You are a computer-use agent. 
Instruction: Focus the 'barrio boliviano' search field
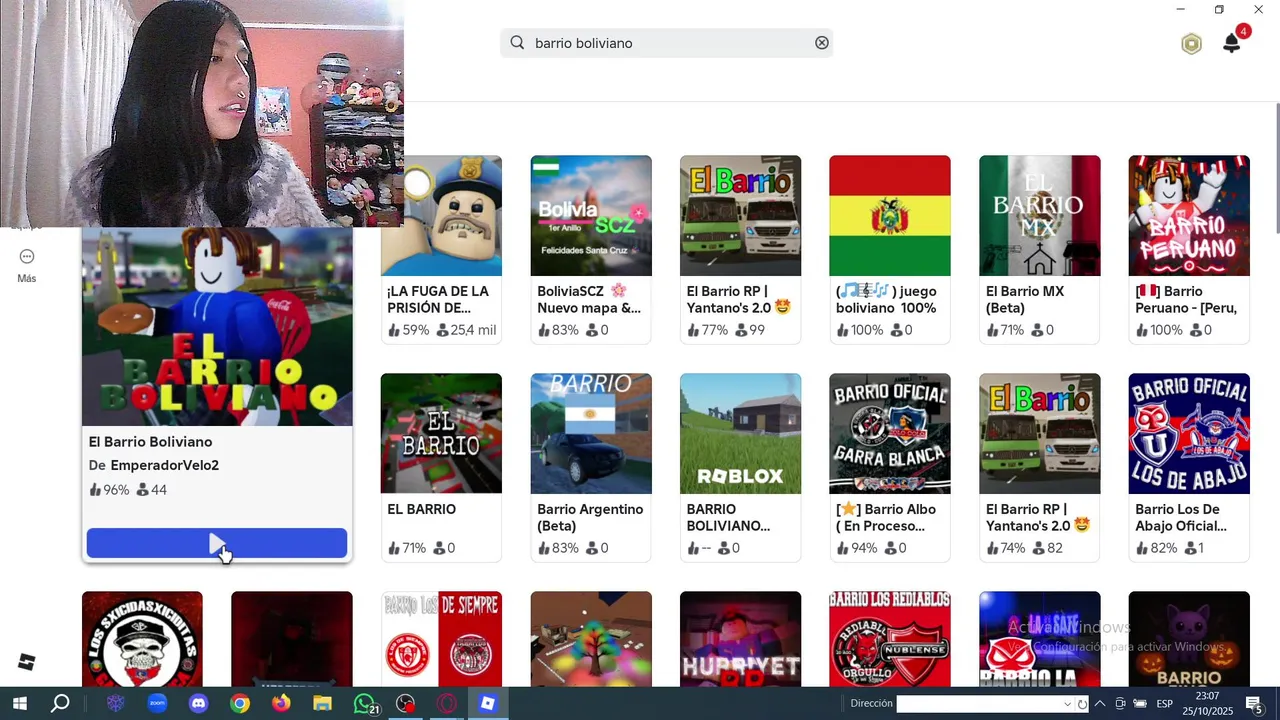(667, 43)
